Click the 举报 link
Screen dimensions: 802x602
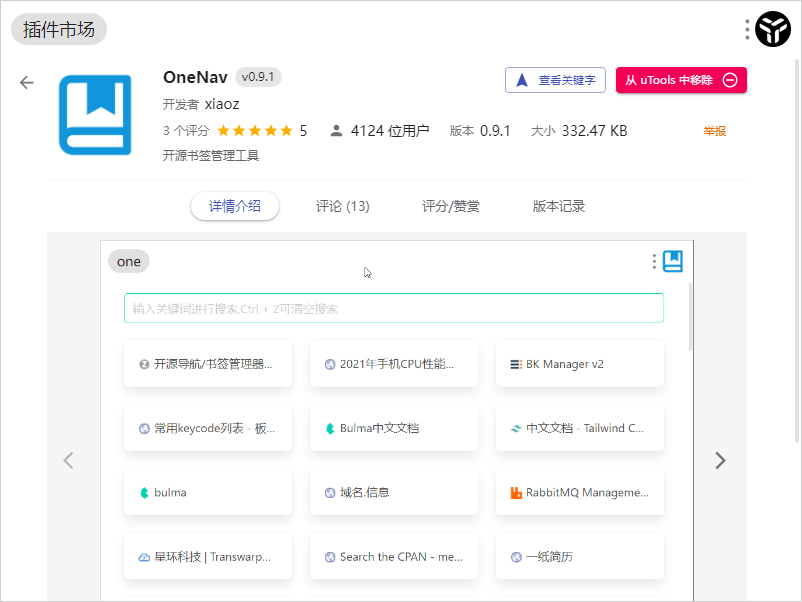click(714, 130)
